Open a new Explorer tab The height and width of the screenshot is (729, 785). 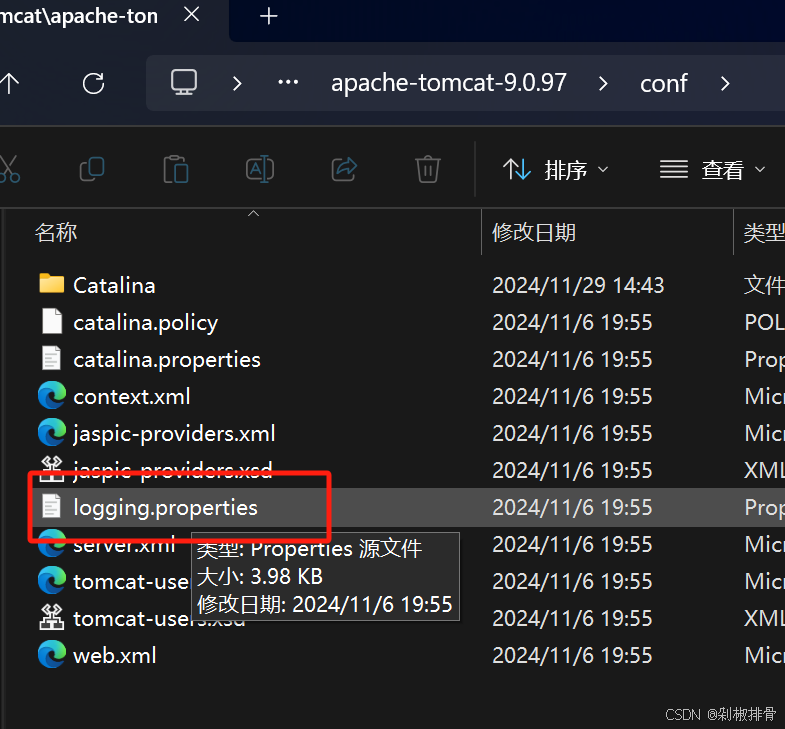(268, 16)
